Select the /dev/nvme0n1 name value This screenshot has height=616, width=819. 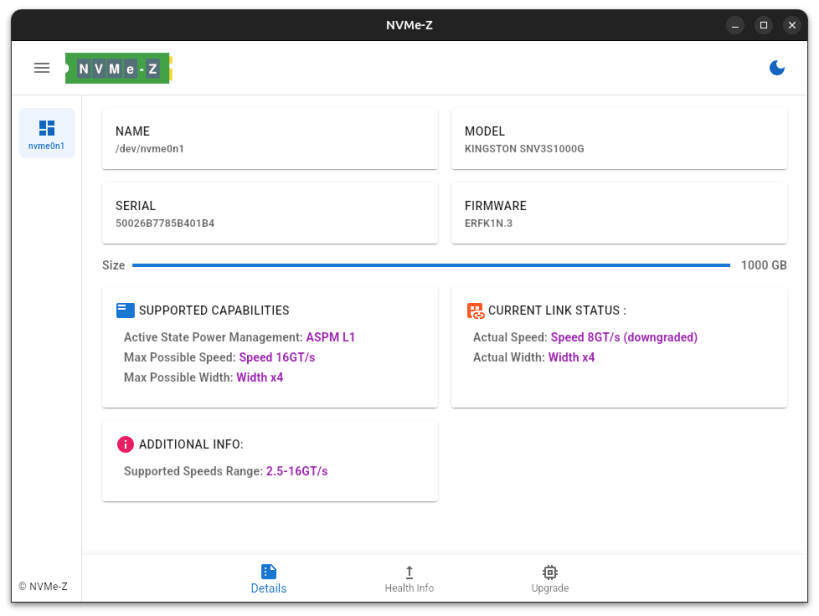pos(150,149)
